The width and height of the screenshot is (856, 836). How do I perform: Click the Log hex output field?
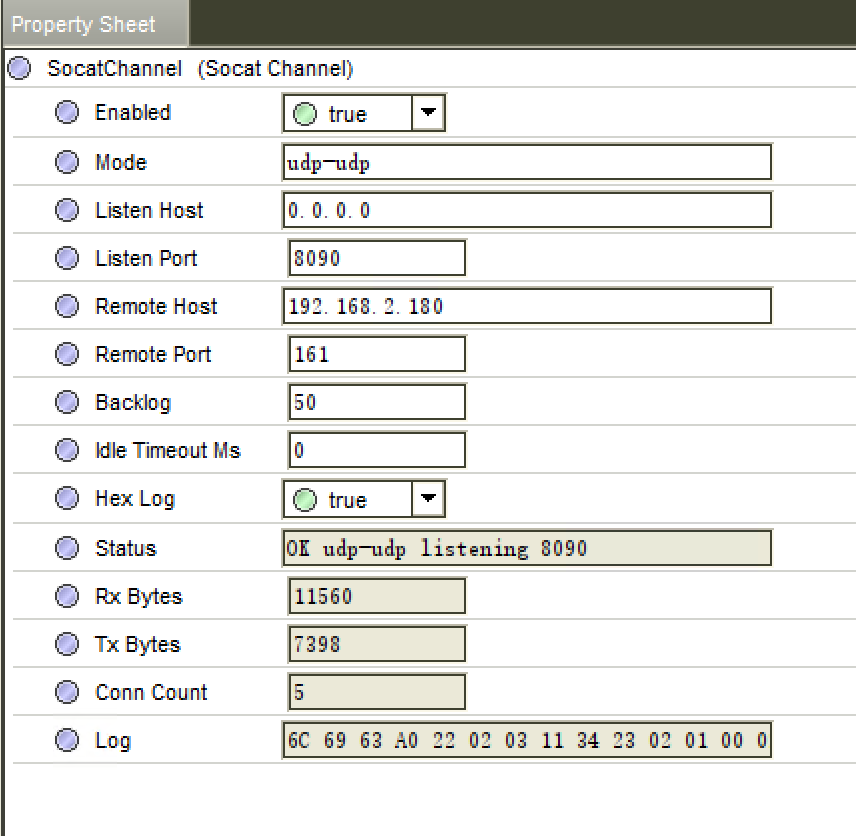click(527, 740)
